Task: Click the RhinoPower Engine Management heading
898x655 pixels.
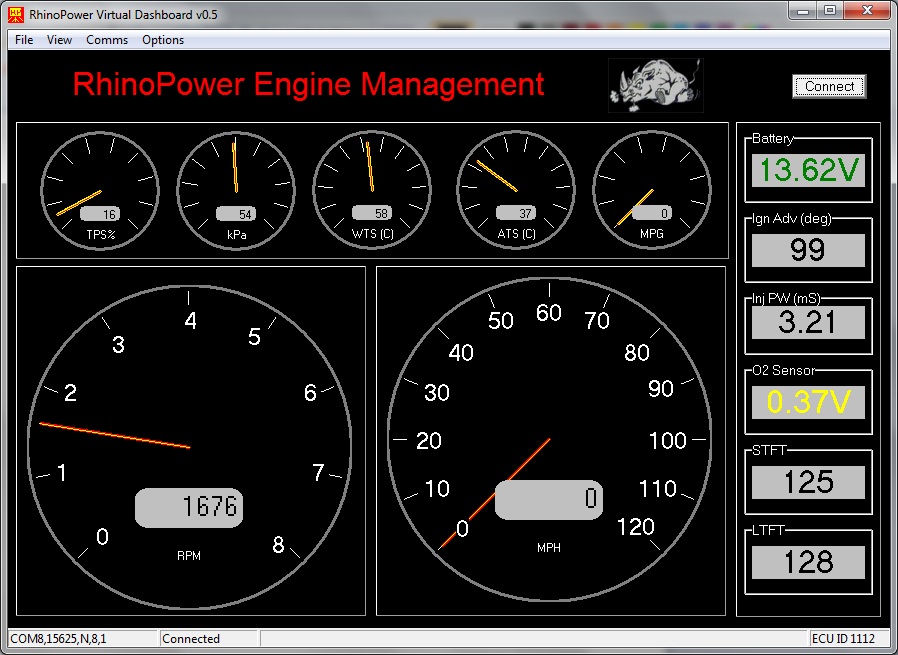Action: (x=308, y=84)
